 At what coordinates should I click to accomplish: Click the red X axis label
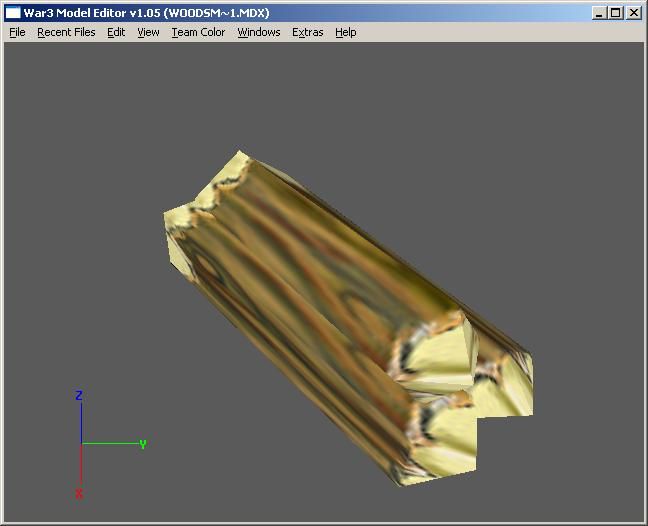[79, 493]
